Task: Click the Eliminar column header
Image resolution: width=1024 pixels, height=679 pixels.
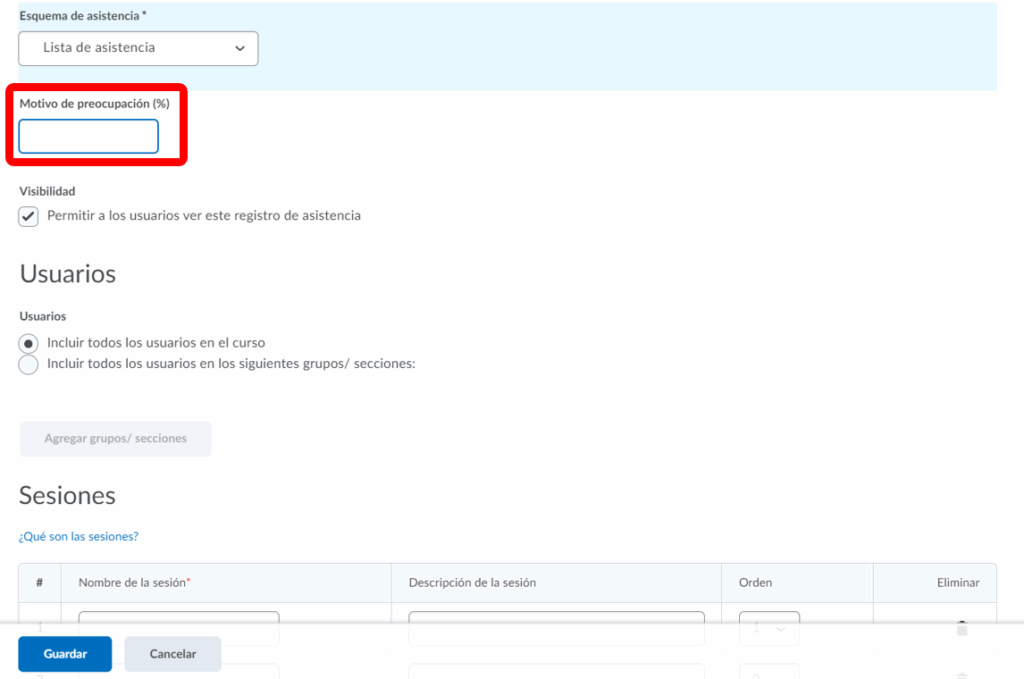Action: pyautogui.click(x=956, y=582)
